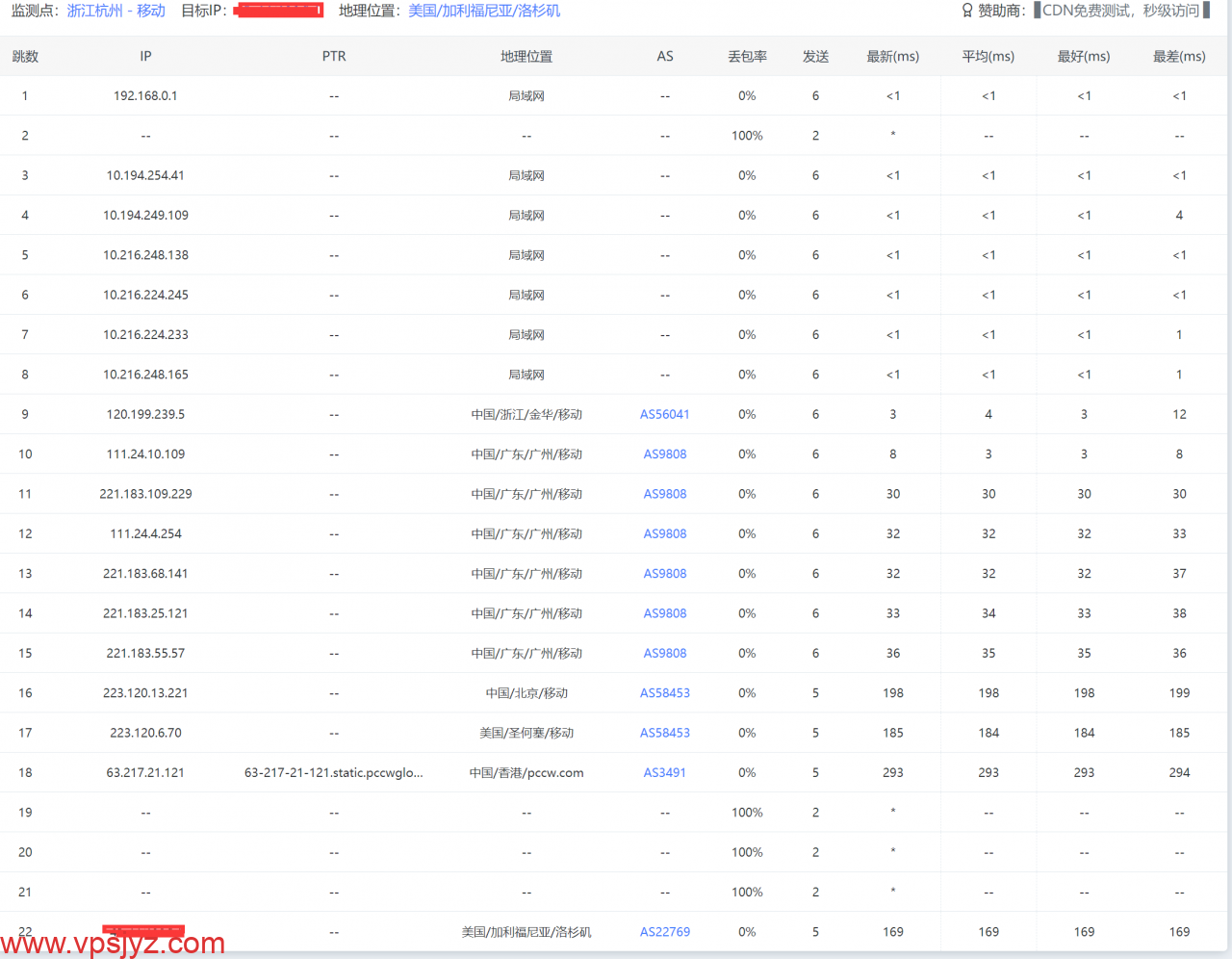Click the sponsor icon beside 赞助商
This screenshot has height=959, width=1232.
tap(967, 11)
